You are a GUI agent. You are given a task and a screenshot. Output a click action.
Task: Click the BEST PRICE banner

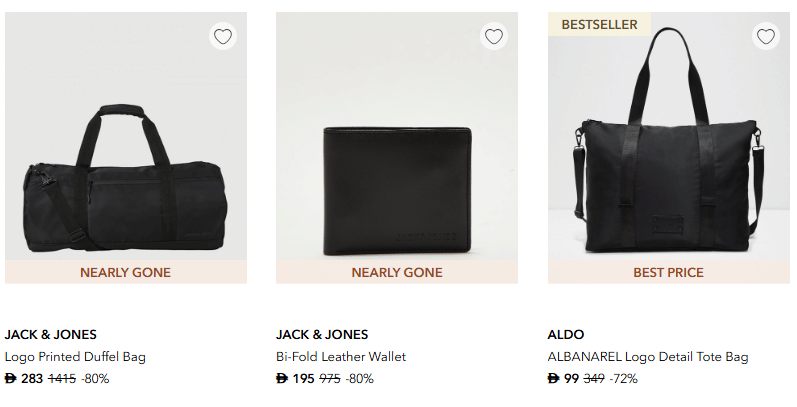[668, 272]
